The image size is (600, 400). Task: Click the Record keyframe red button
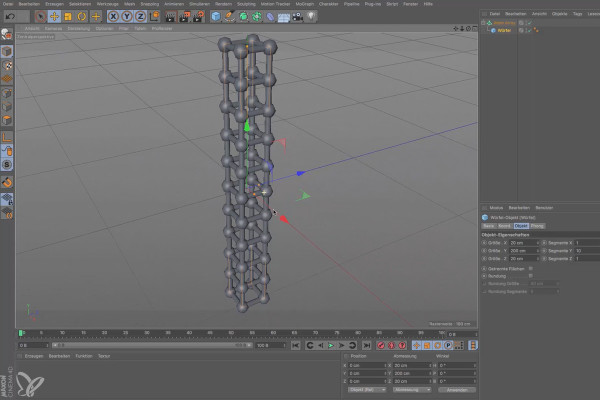381,346
